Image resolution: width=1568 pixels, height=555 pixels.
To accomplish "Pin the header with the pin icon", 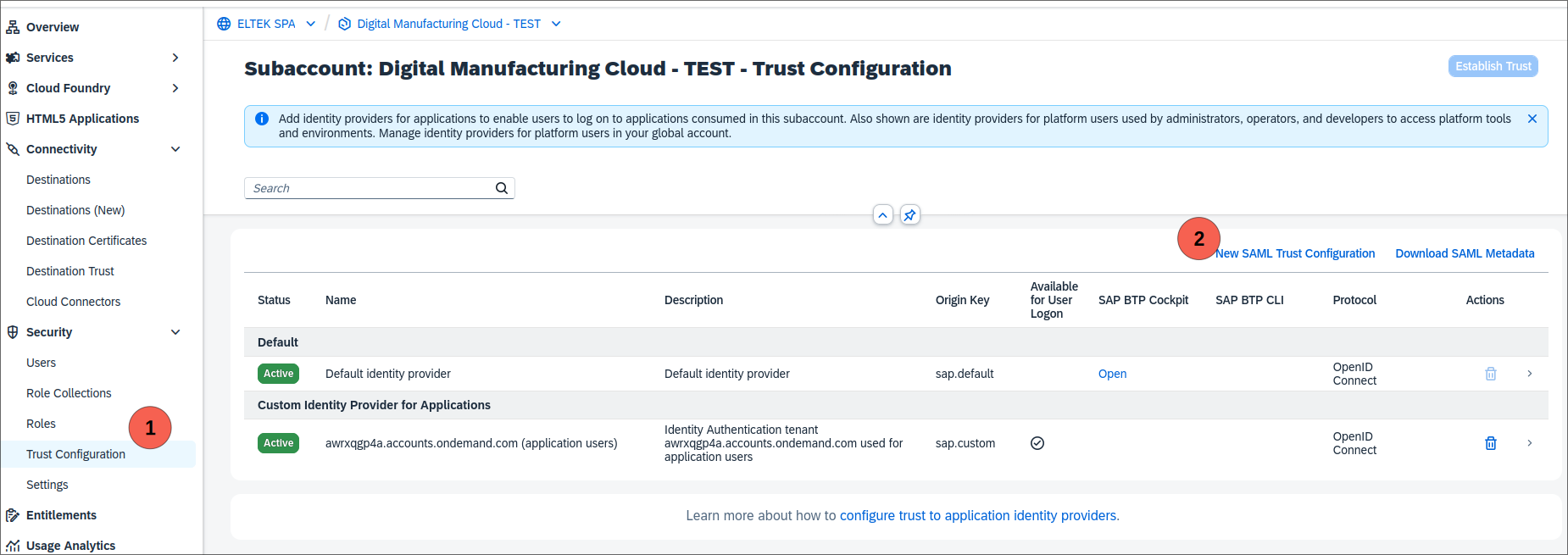I will coord(909,215).
